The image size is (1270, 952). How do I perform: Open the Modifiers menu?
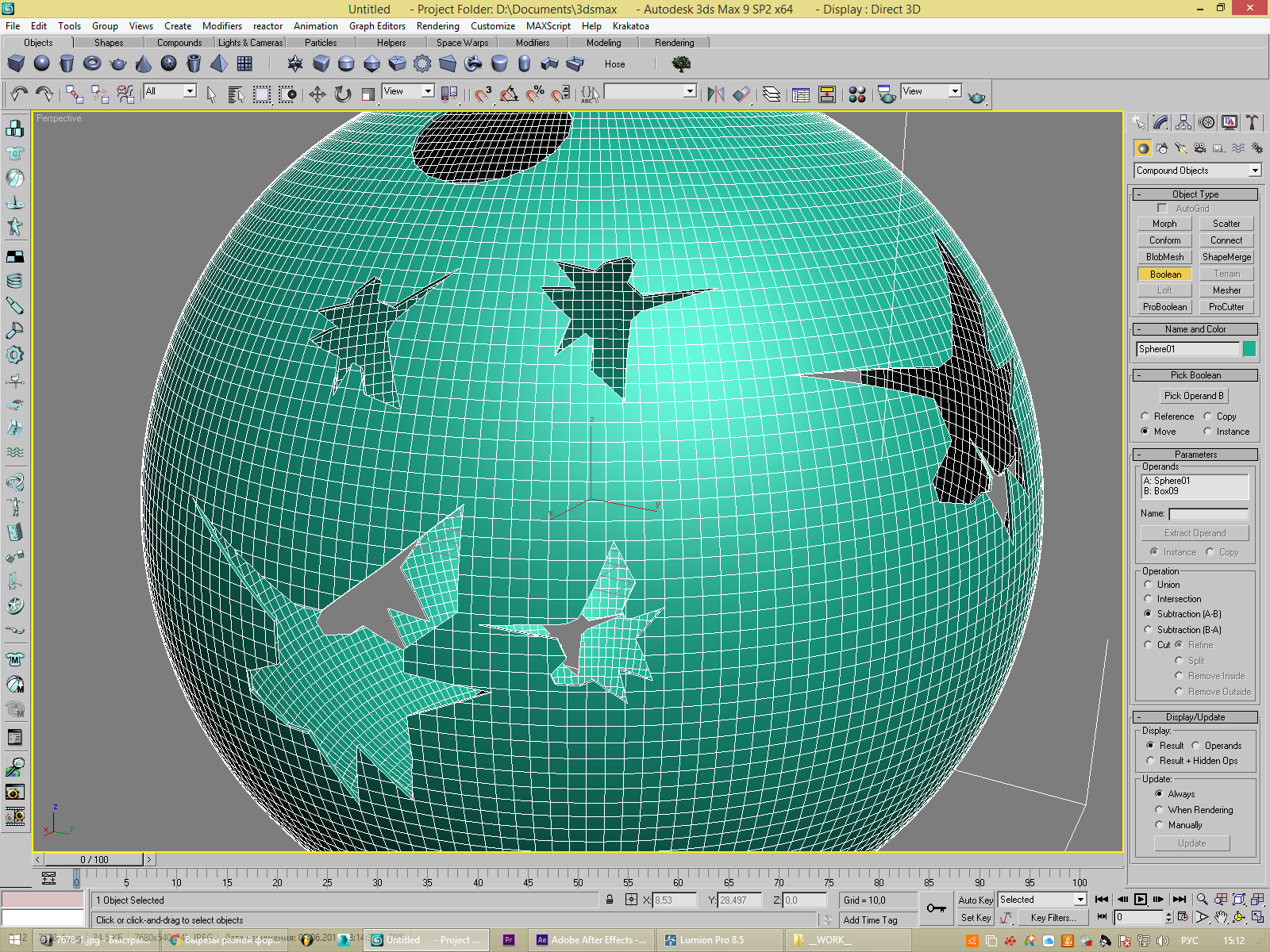[x=221, y=26]
